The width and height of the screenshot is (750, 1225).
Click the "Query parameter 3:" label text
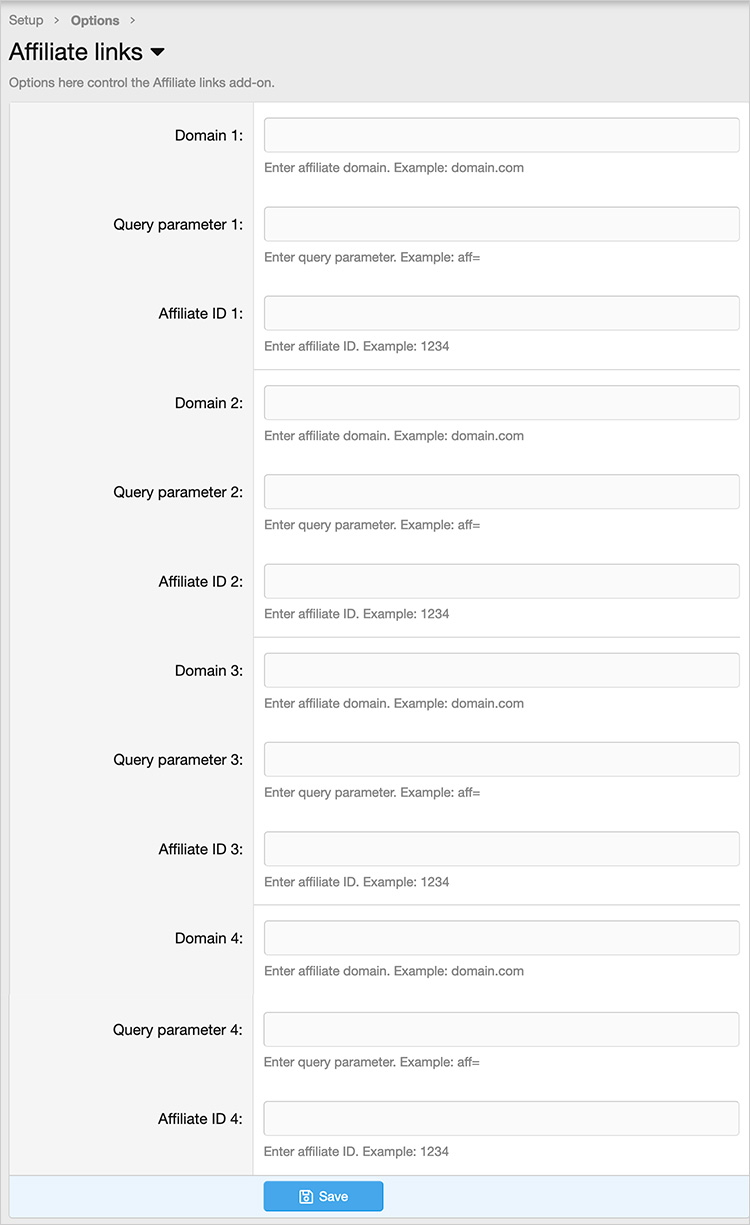coord(178,760)
